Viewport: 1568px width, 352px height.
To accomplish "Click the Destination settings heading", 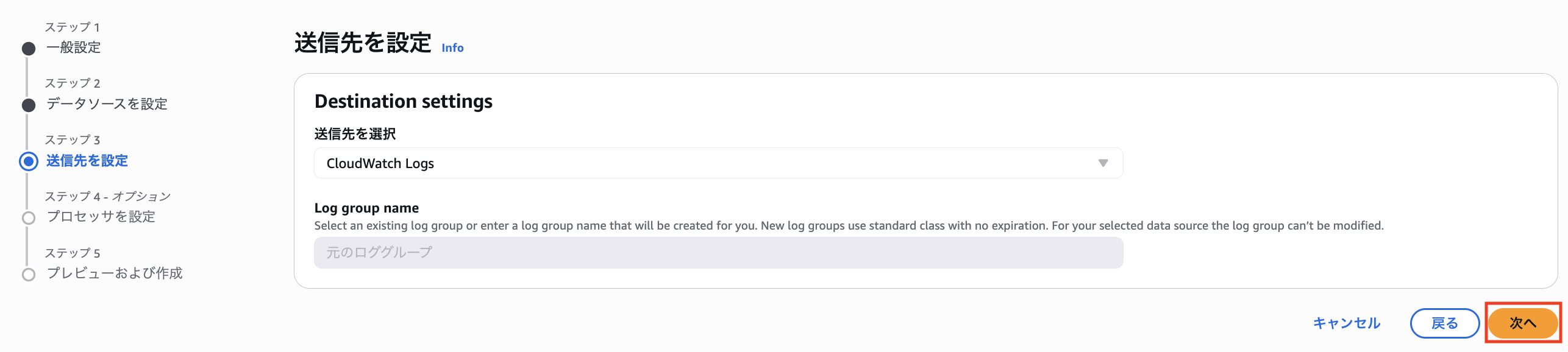I will coord(403,101).
